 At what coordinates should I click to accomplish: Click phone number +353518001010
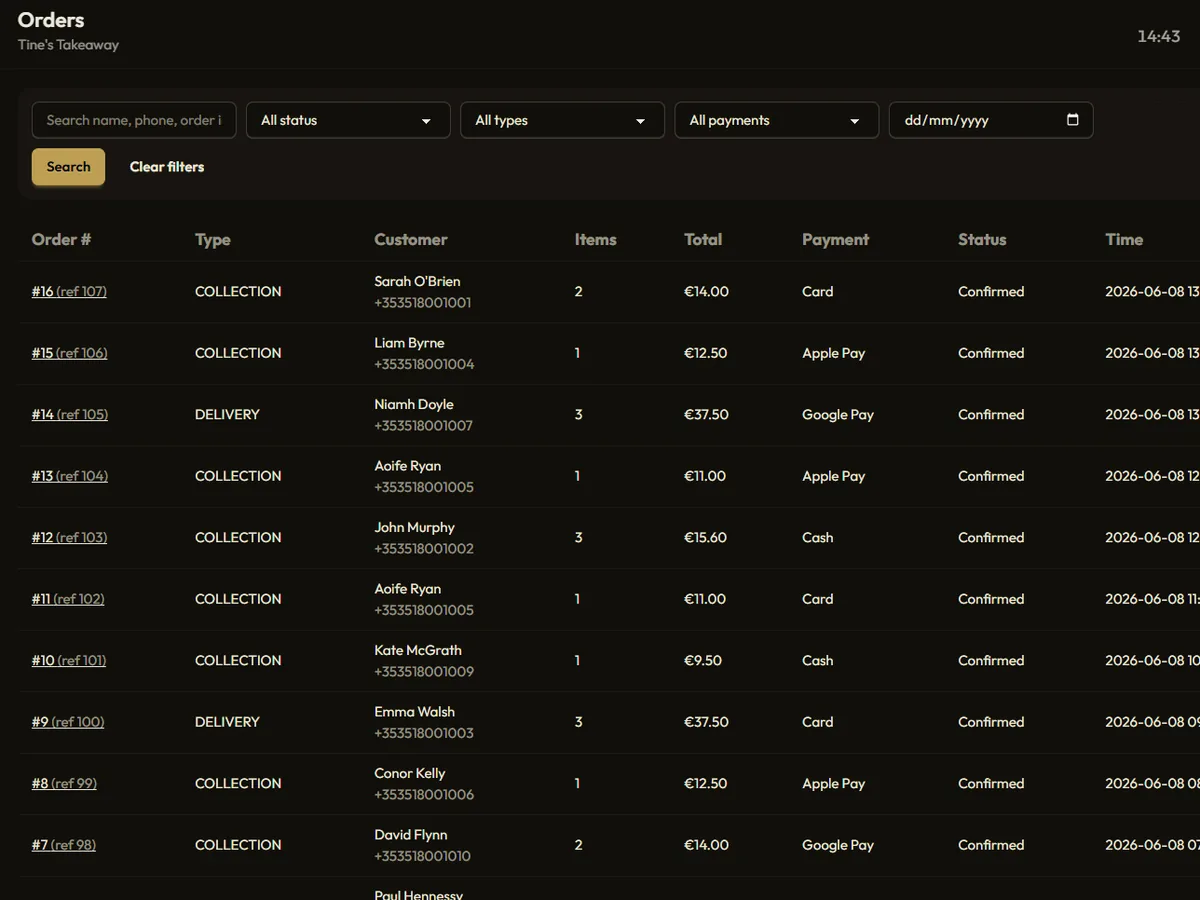pos(422,857)
